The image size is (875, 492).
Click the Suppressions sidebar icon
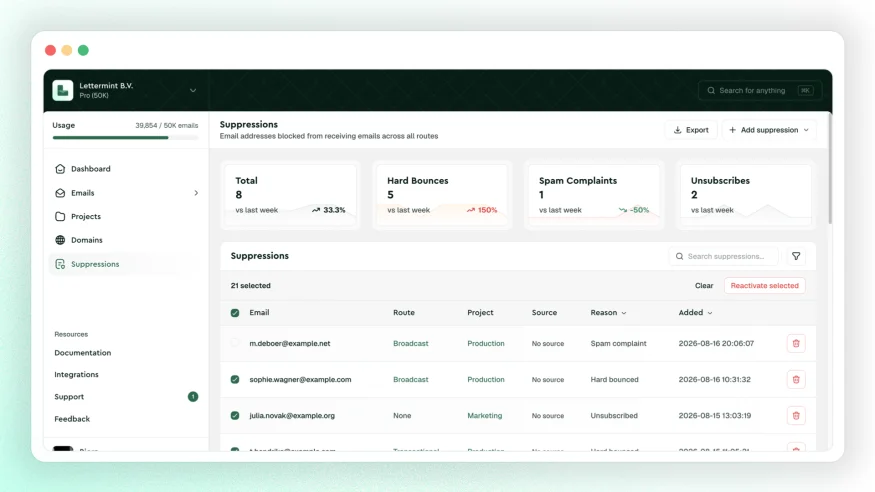point(60,264)
